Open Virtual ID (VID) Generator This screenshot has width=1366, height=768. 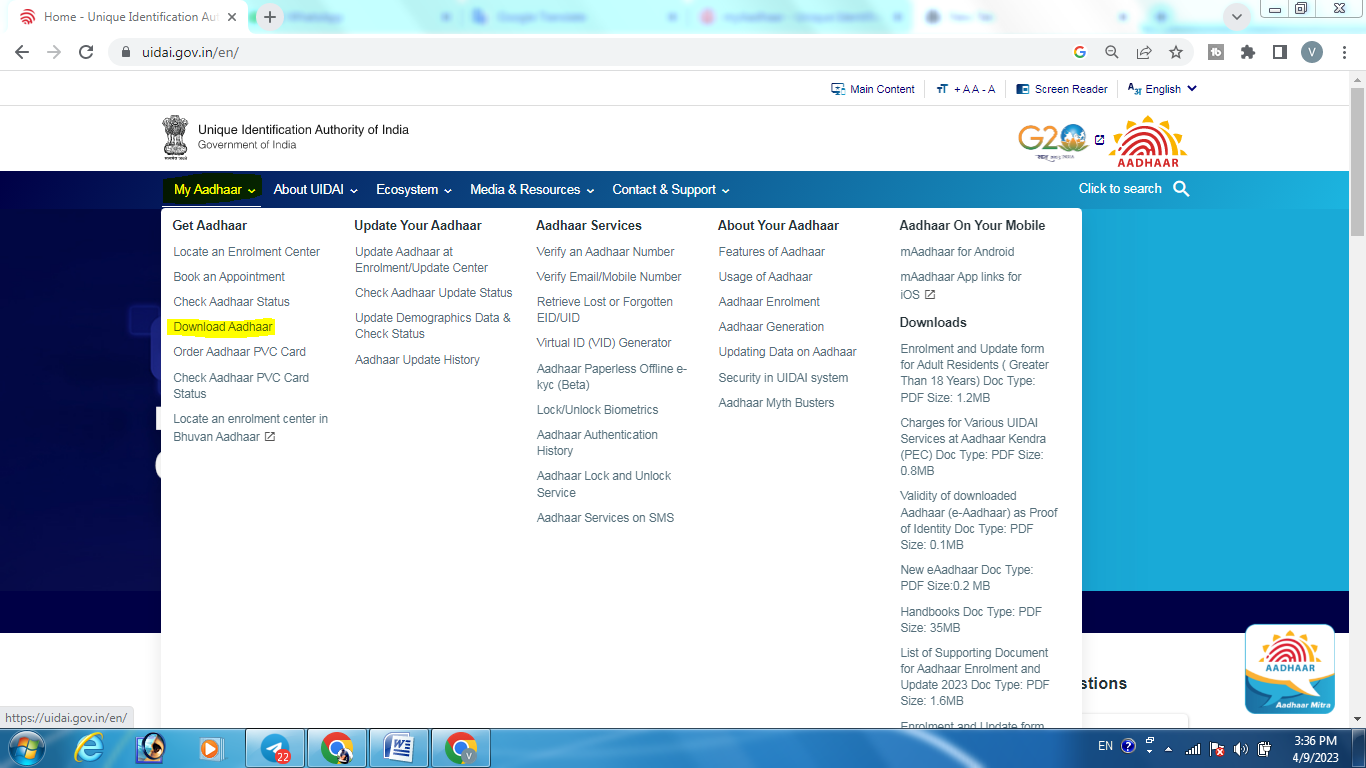coord(604,343)
